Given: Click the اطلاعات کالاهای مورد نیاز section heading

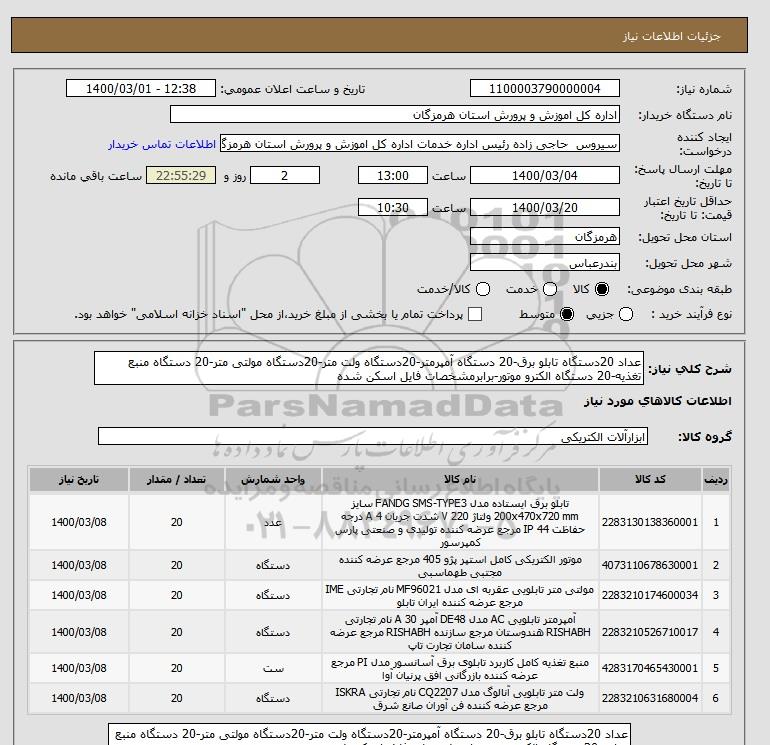Looking at the screenshot, I should (658, 401).
